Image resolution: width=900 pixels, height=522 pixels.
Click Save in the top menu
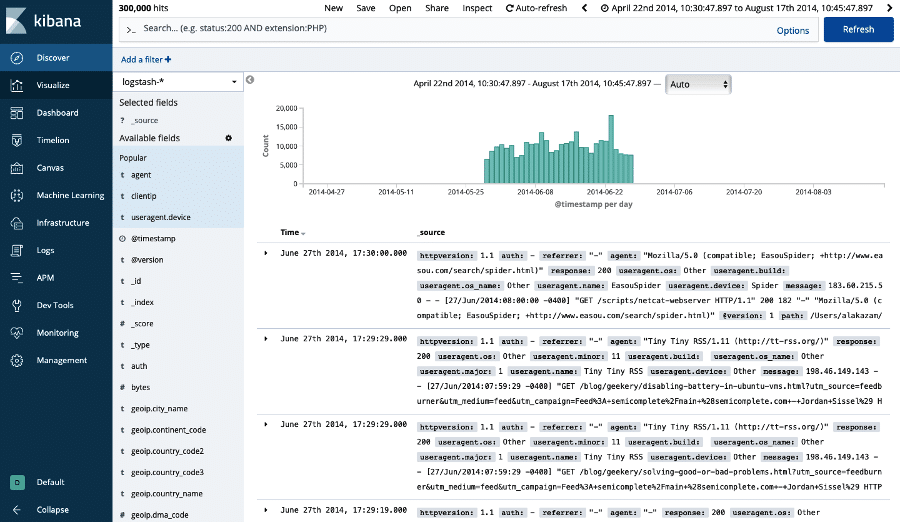366,8
